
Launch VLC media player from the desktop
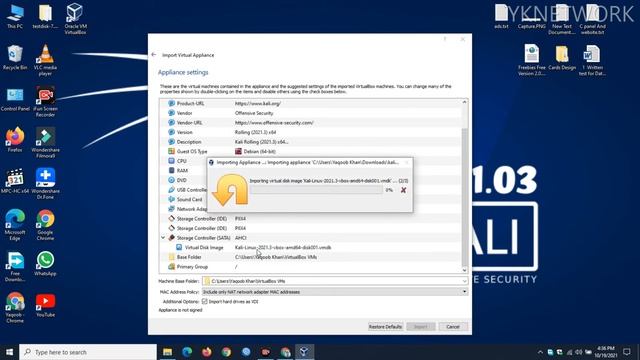(x=45, y=60)
